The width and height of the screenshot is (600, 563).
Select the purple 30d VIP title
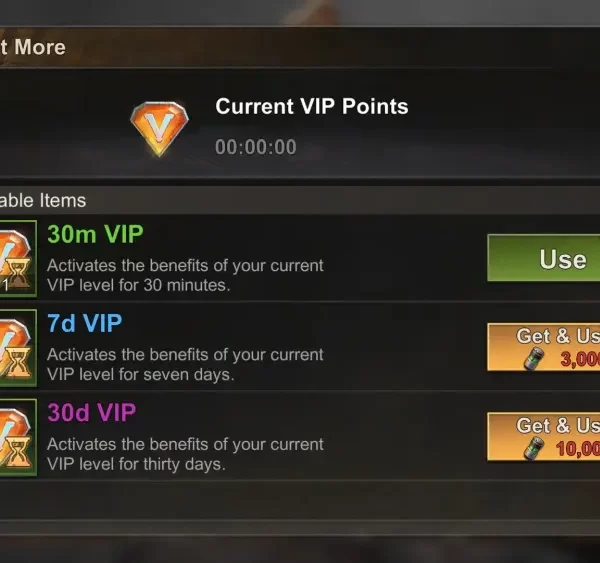(91, 412)
